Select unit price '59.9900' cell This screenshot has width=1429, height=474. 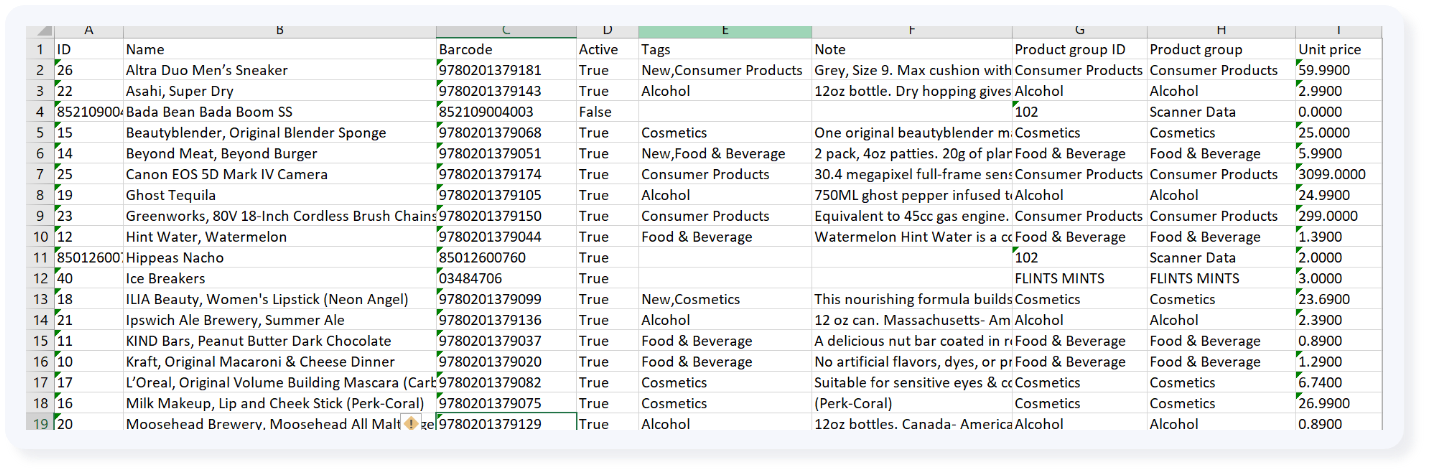pyautogui.click(x=1339, y=70)
